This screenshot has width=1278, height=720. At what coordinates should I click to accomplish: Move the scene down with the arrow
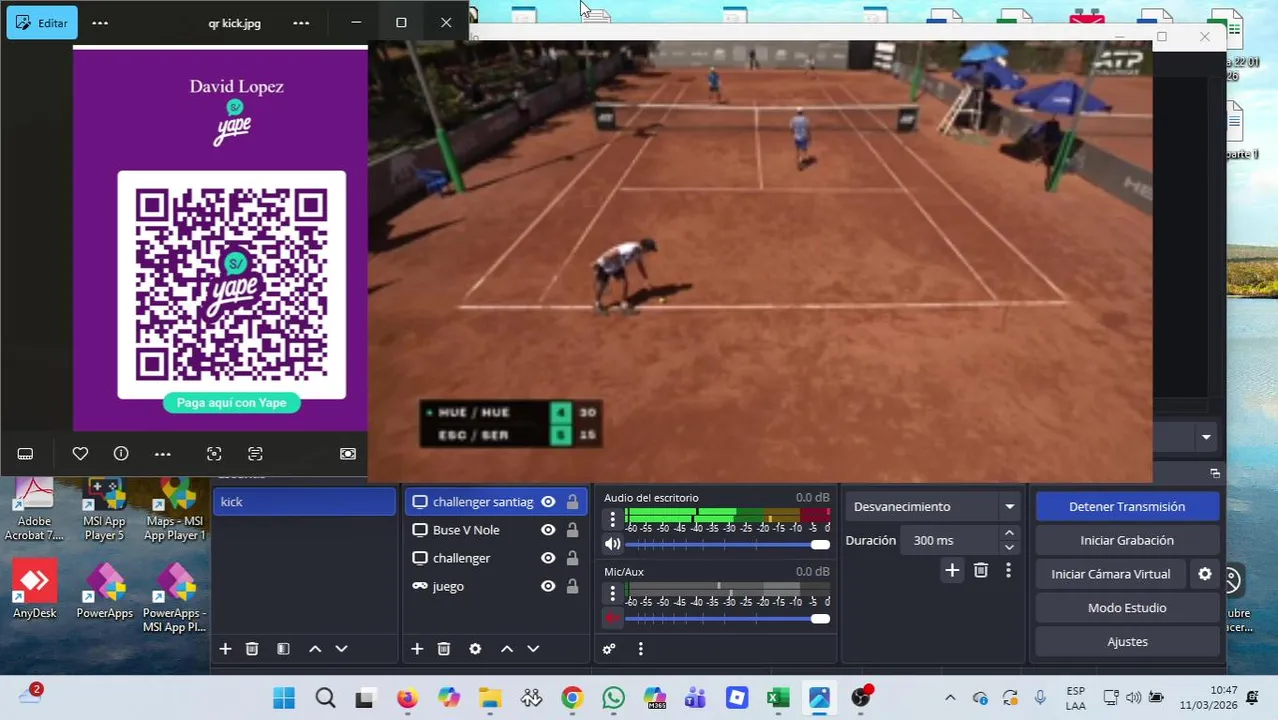click(x=341, y=649)
